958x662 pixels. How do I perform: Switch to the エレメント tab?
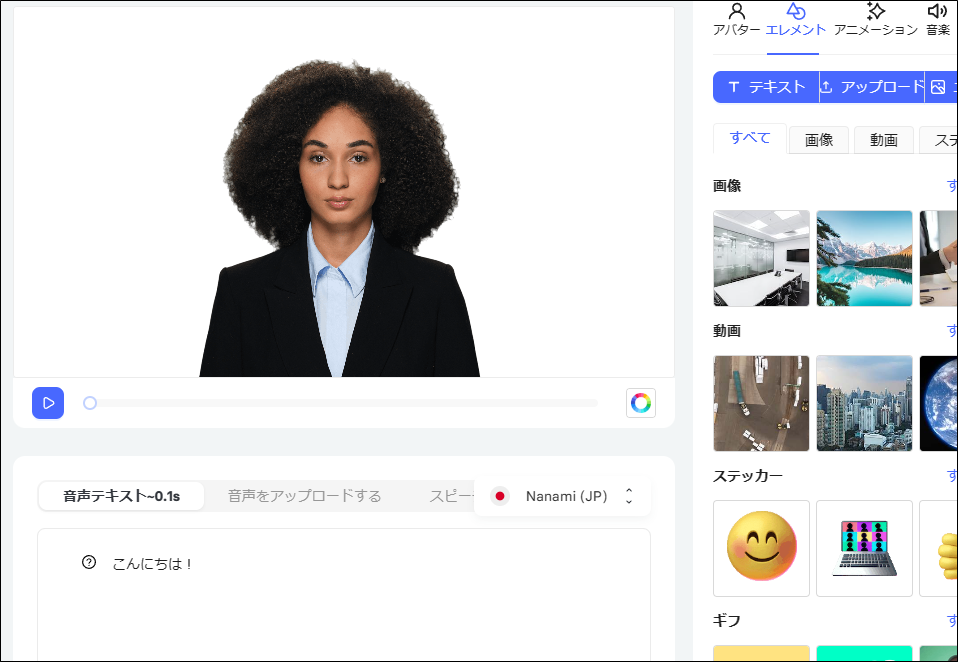click(x=795, y=20)
